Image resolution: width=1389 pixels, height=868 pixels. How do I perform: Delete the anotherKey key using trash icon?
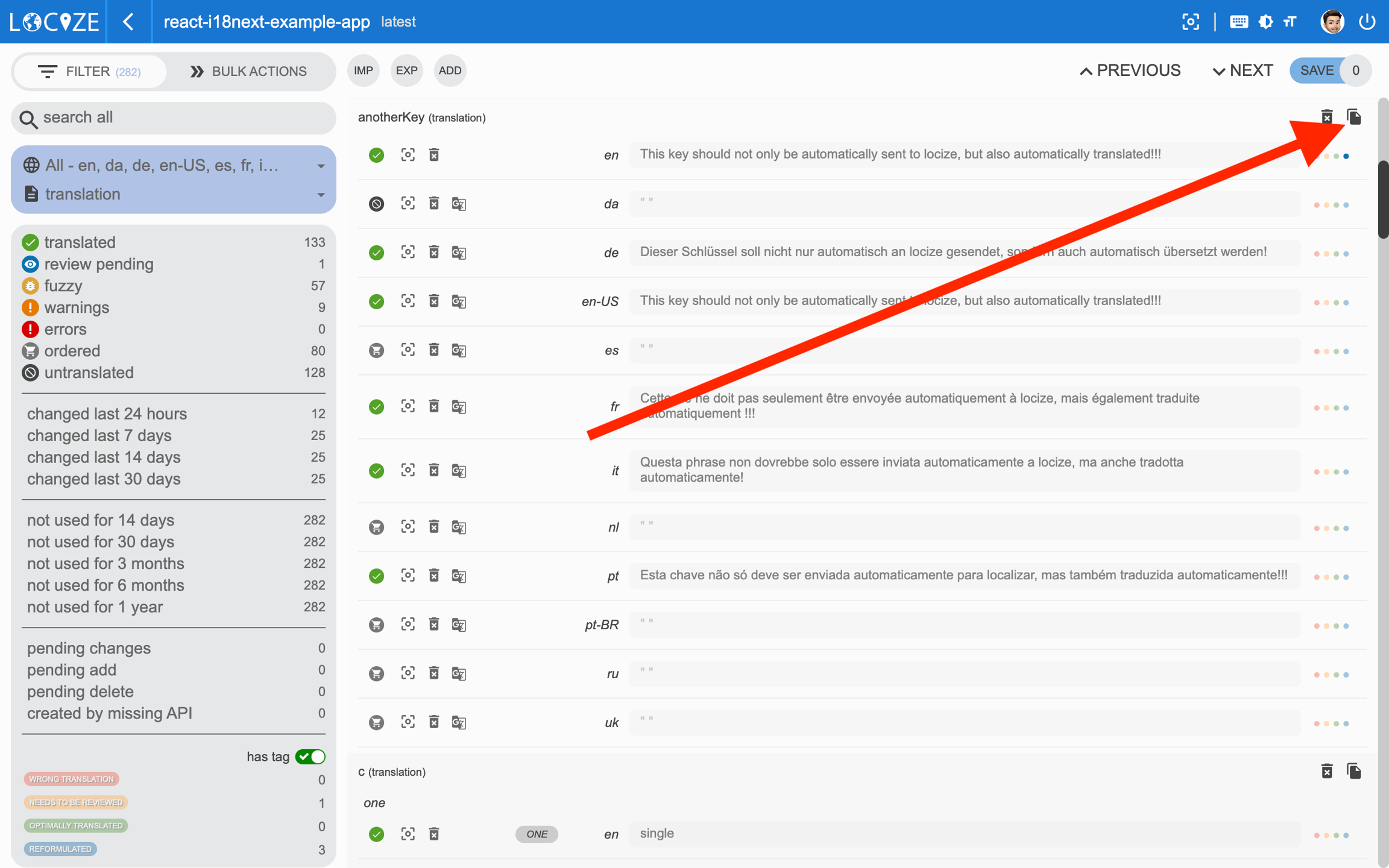click(x=1327, y=117)
